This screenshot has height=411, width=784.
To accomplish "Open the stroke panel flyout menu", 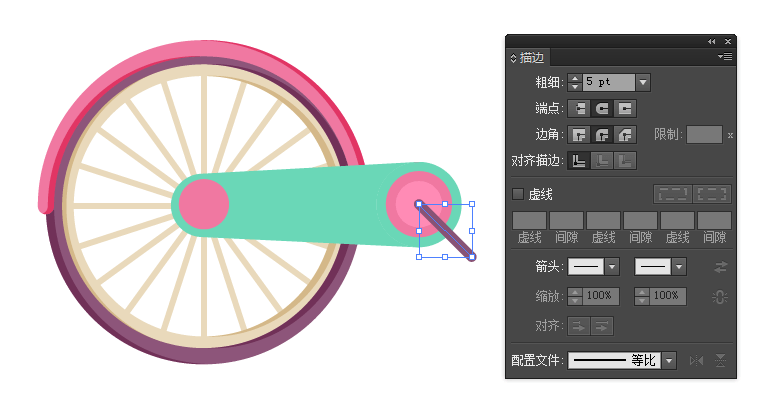I will [x=725, y=56].
